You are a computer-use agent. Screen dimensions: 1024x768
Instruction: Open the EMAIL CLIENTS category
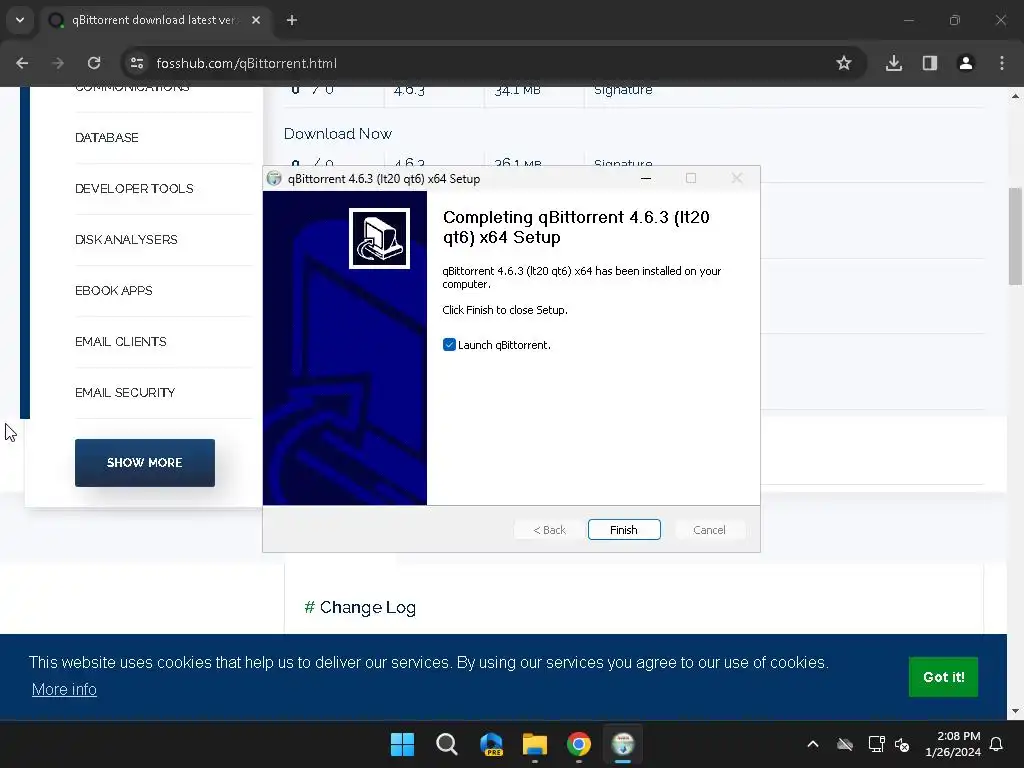(121, 342)
